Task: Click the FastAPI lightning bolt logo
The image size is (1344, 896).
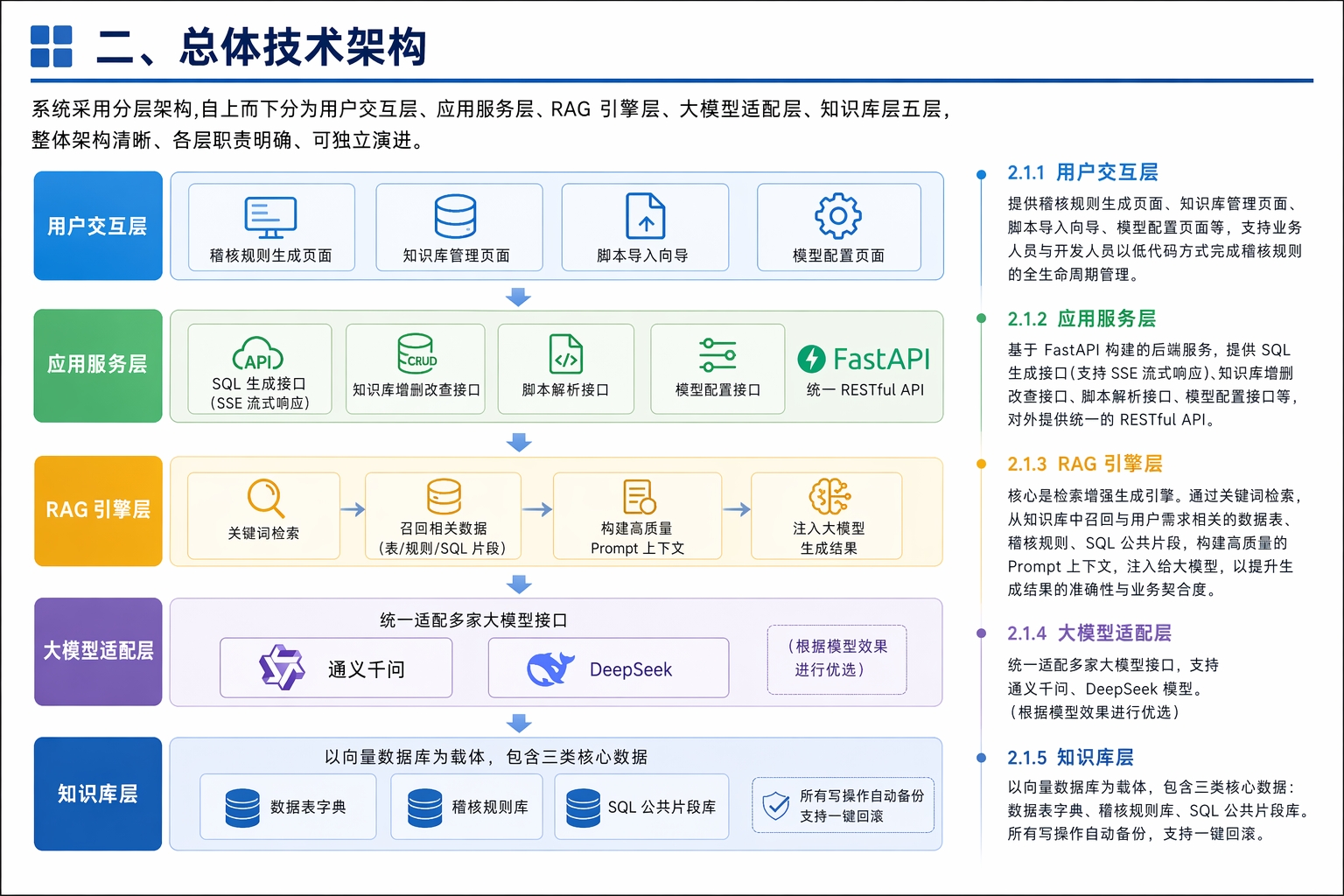Action: (812, 359)
